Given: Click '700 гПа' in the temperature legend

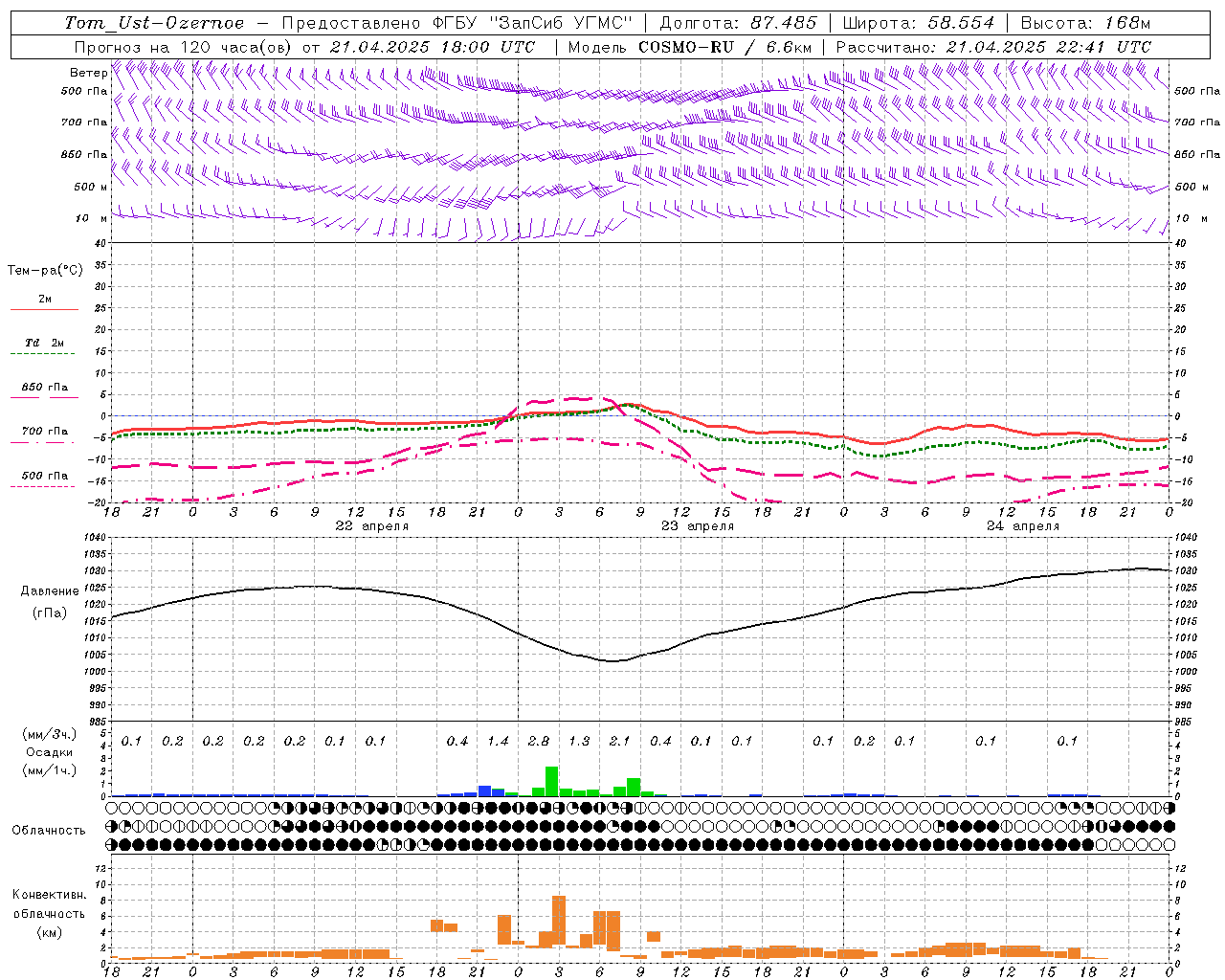Looking at the screenshot, I should coord(45,432).
